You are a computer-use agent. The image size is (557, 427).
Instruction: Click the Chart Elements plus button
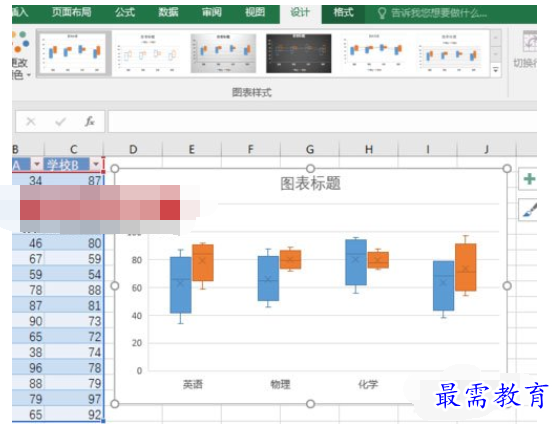pos(529,179)
